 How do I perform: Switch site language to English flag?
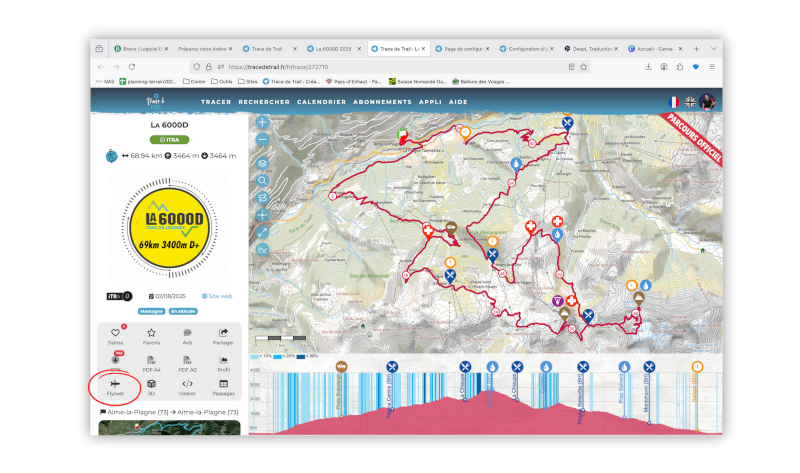click(690, 102)
